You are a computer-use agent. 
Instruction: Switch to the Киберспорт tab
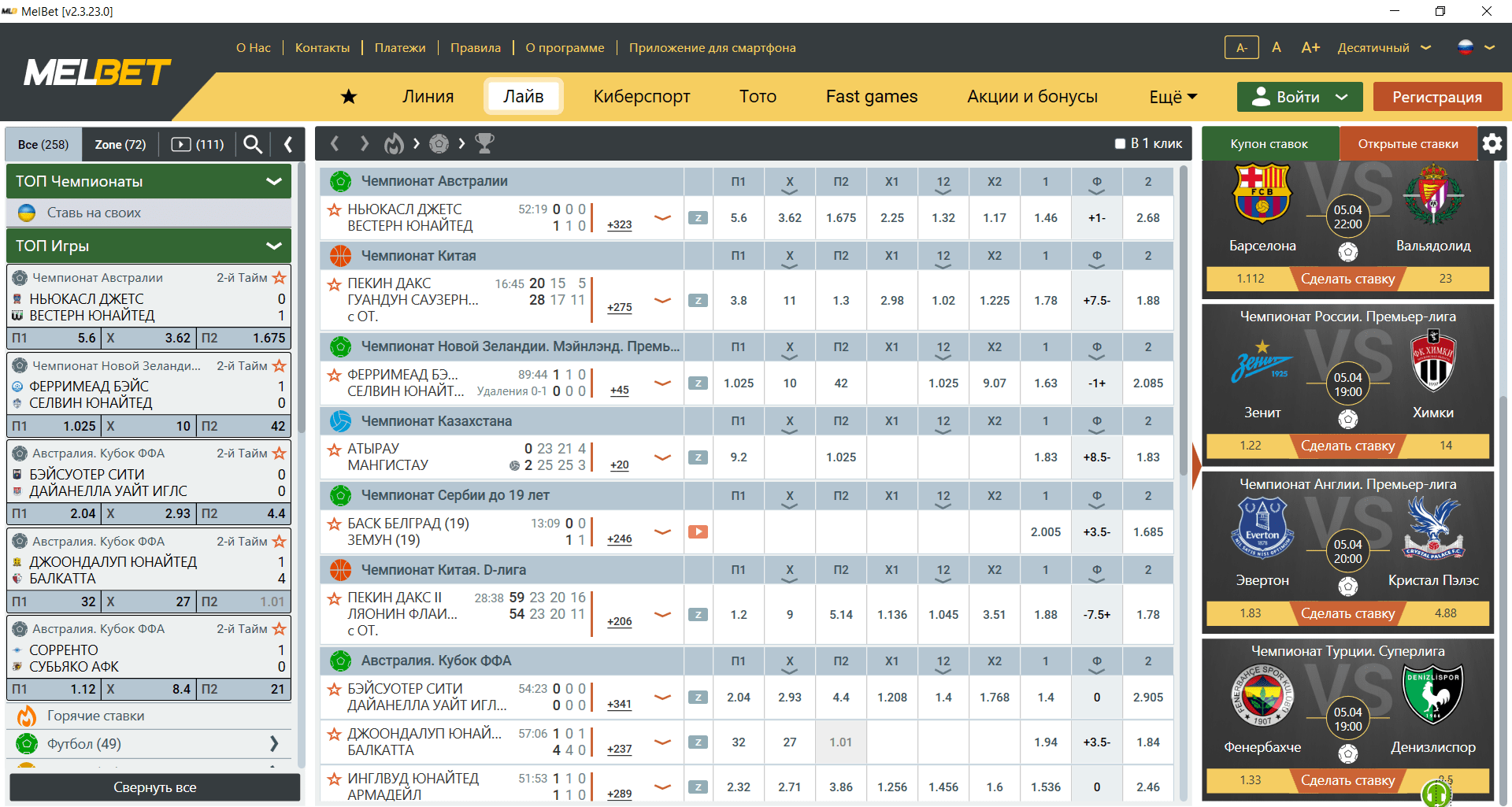point(642,96)
